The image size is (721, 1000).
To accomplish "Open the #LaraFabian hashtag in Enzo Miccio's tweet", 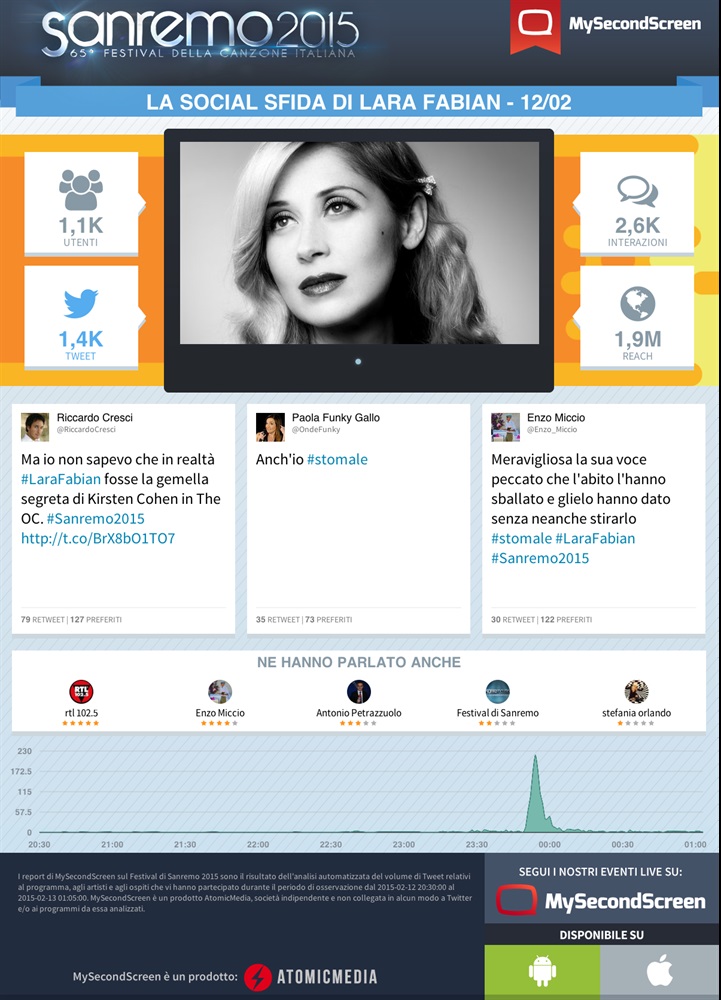I will 595,538.
